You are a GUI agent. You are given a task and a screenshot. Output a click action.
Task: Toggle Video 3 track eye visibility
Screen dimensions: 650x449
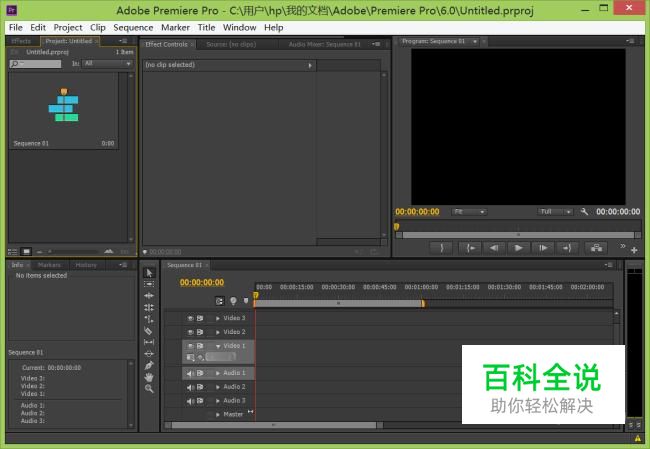pos(189,318)
